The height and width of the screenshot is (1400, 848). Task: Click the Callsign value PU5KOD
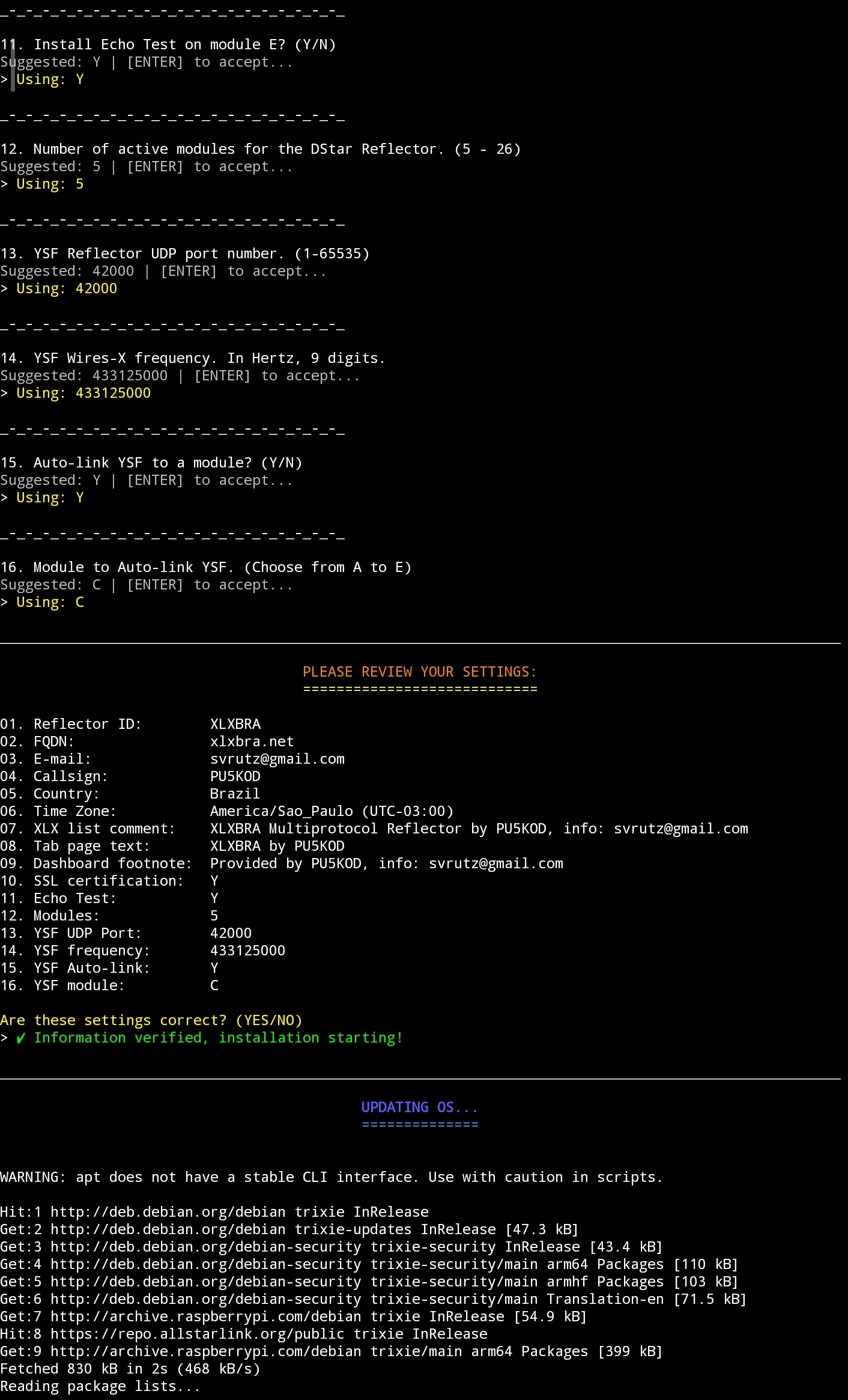point(235,776)
